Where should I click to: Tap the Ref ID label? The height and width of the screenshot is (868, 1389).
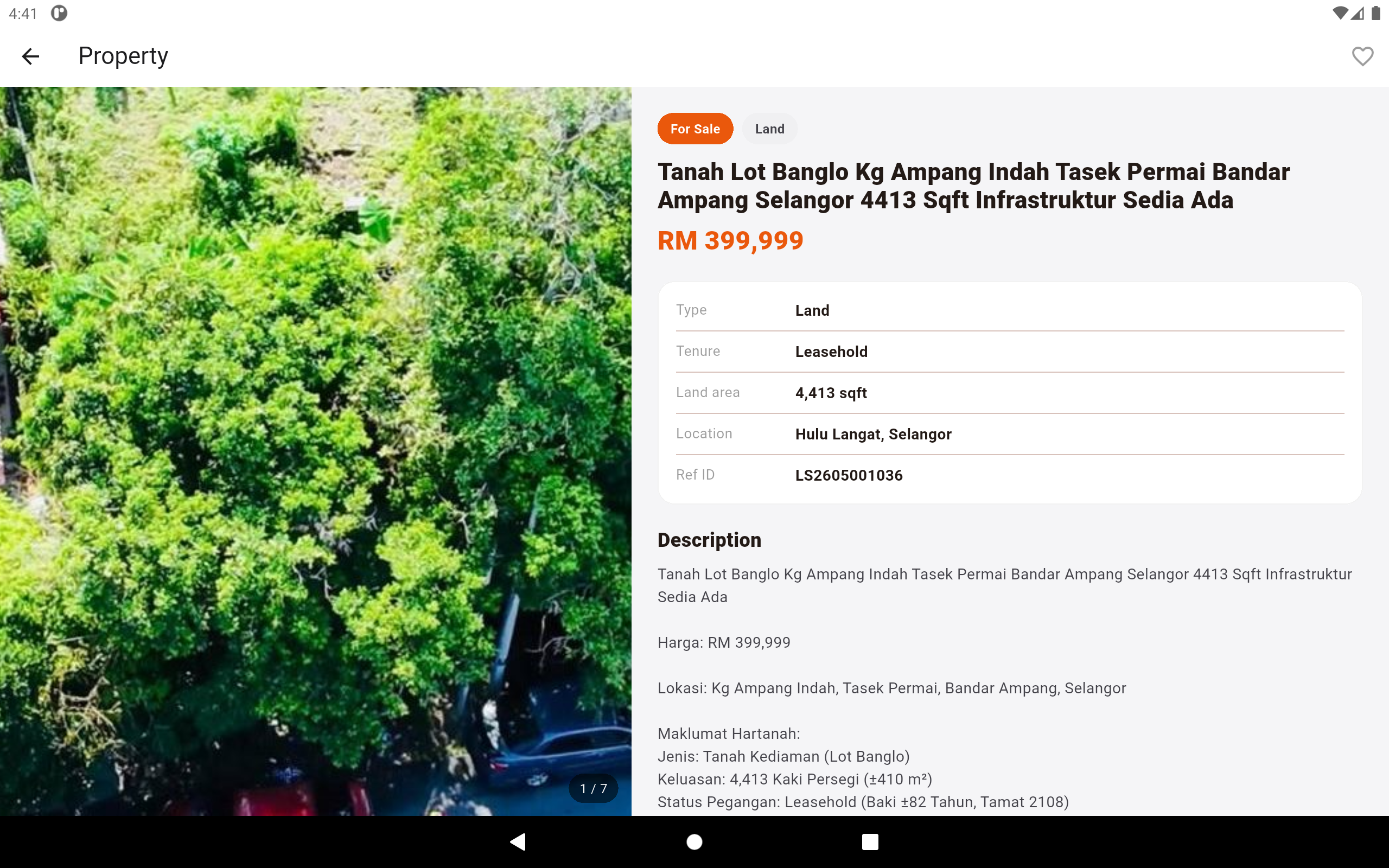pyautogui.click(x=695, y=475)
